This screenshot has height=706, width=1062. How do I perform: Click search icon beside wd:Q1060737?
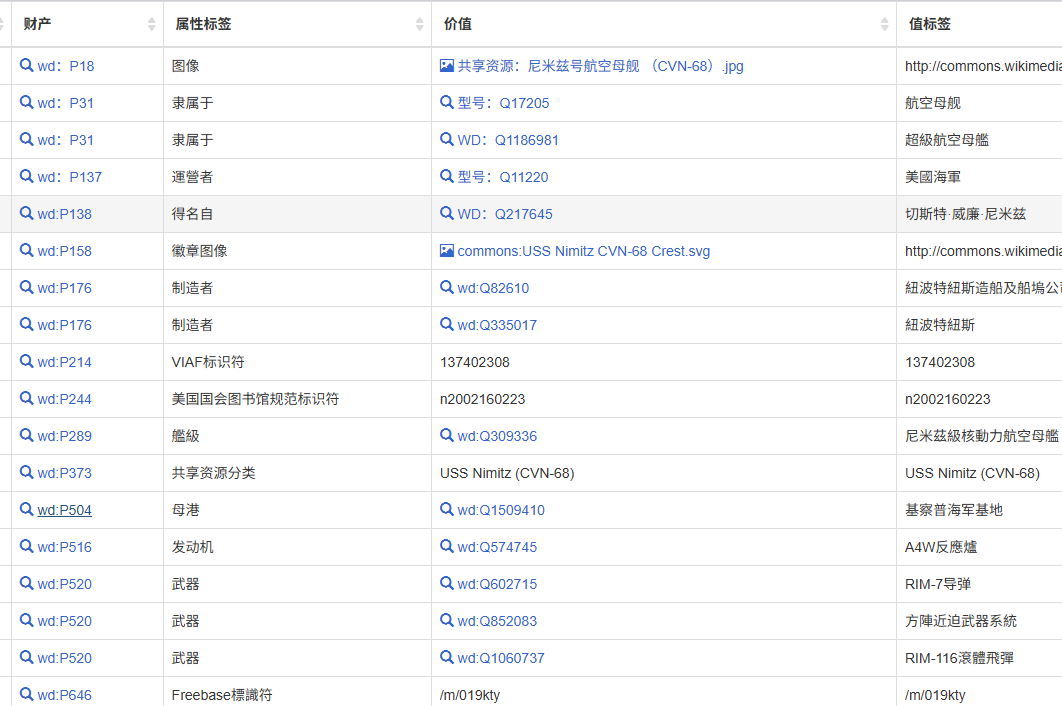pos(447,657)
